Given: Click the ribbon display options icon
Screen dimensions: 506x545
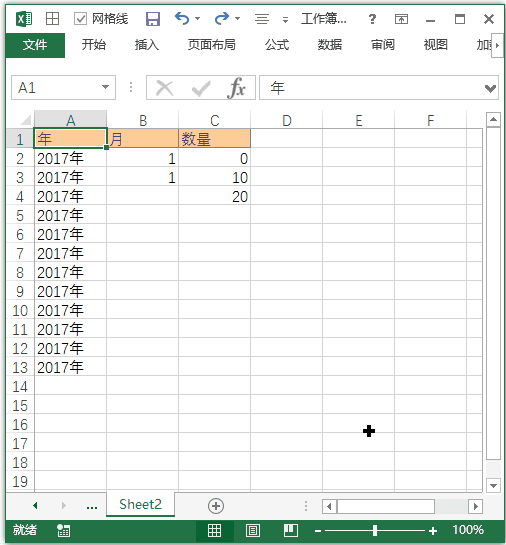Looking at the screenshot, I should [401, 19].
